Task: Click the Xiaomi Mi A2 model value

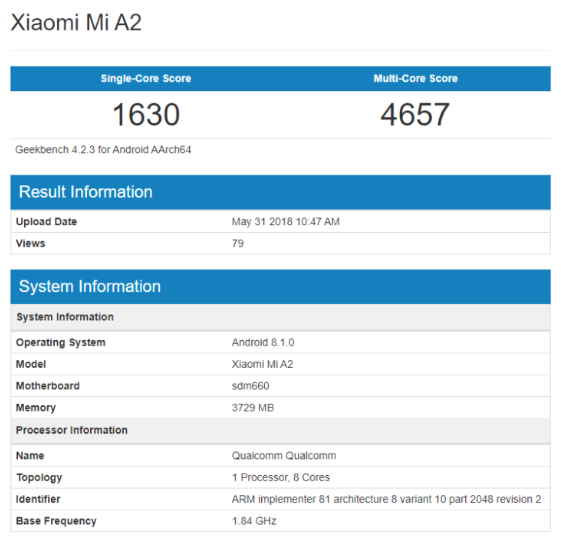Action: point(262,364)
